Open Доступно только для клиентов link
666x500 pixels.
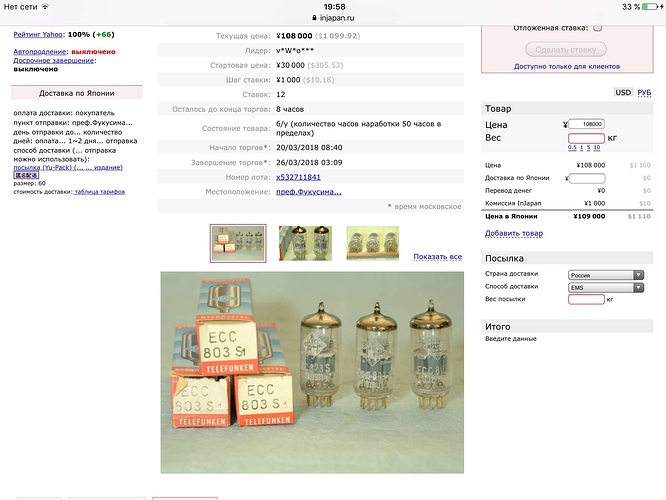[567, 66]
